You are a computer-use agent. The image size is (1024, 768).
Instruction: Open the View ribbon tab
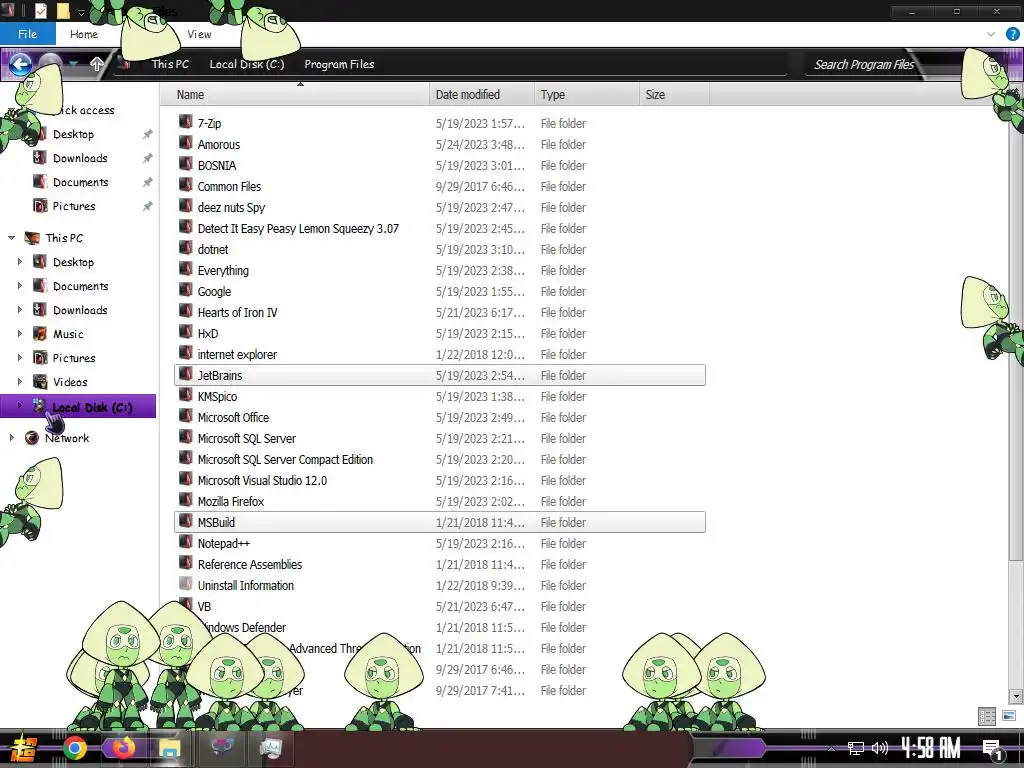click(x=199, y=34)
